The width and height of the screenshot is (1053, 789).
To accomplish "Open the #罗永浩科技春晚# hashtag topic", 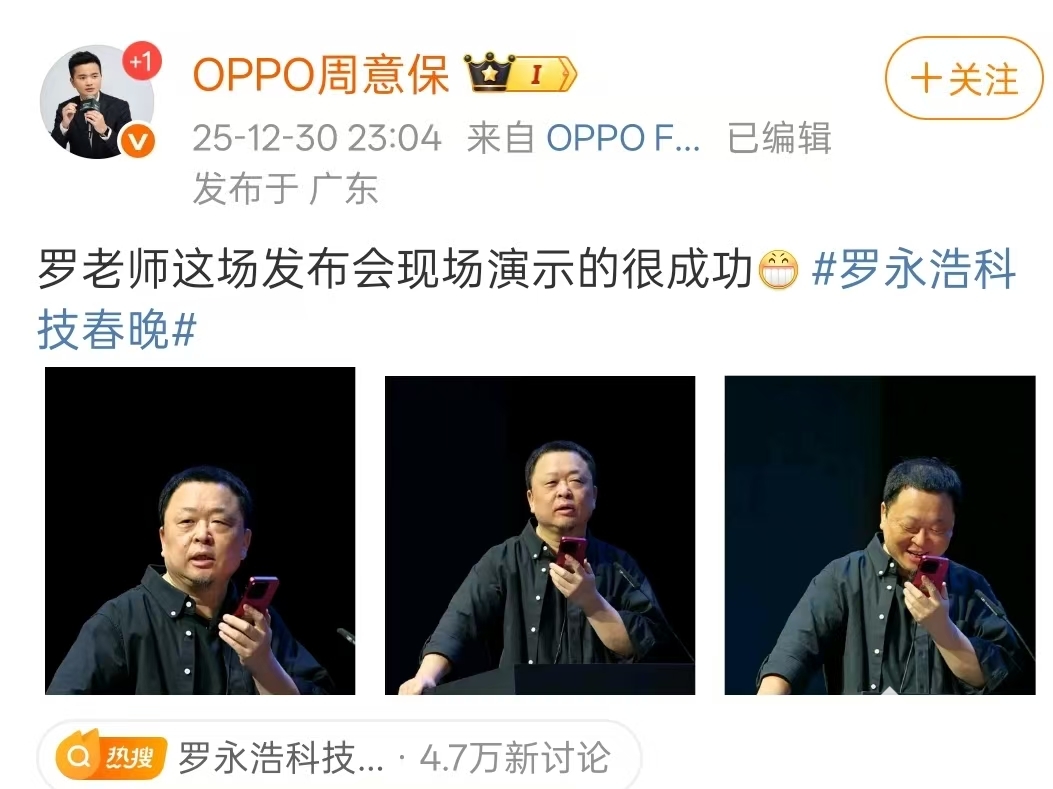I will coord(526,299).
